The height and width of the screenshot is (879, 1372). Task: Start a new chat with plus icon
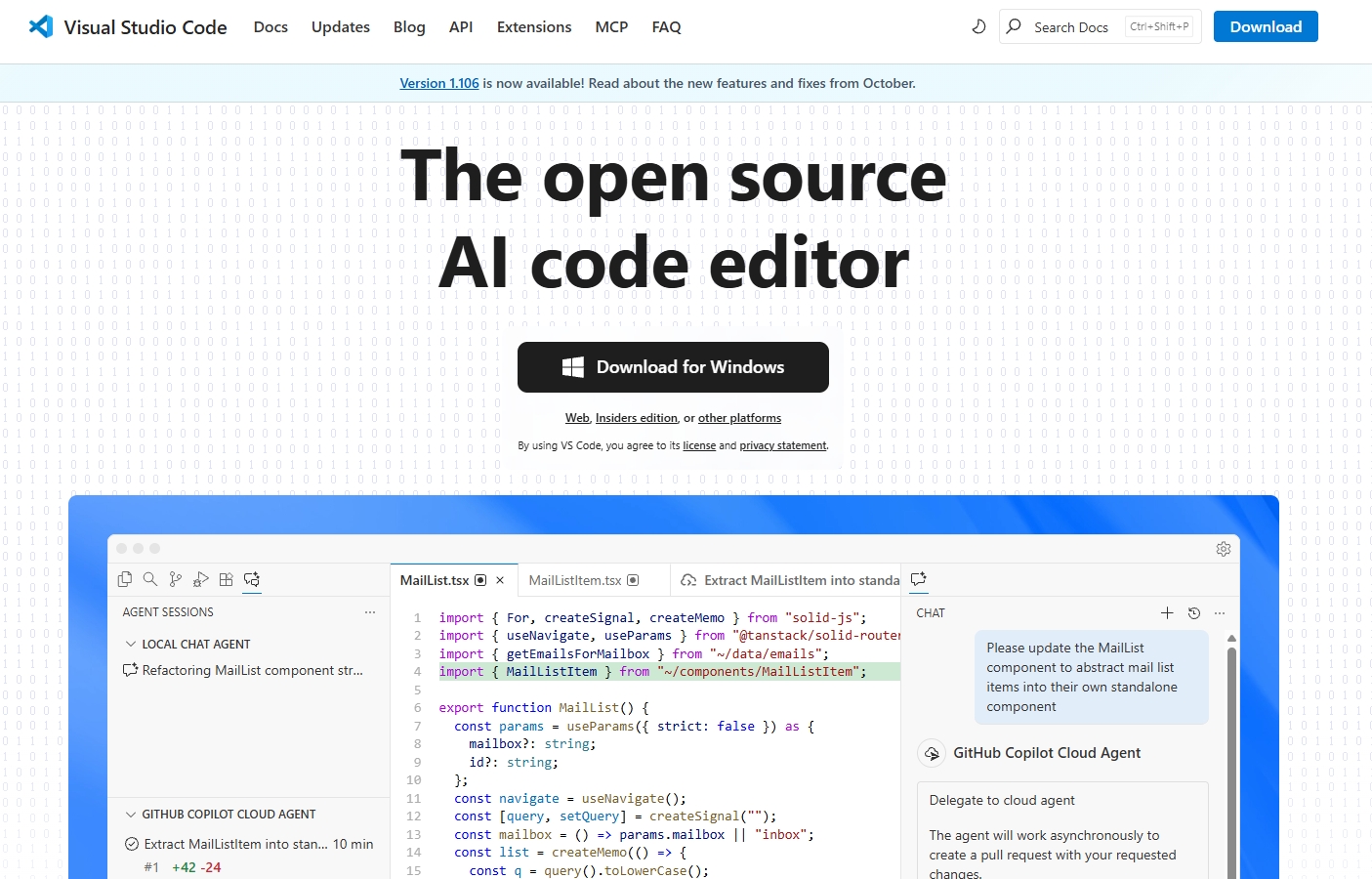pos(1167,613)
